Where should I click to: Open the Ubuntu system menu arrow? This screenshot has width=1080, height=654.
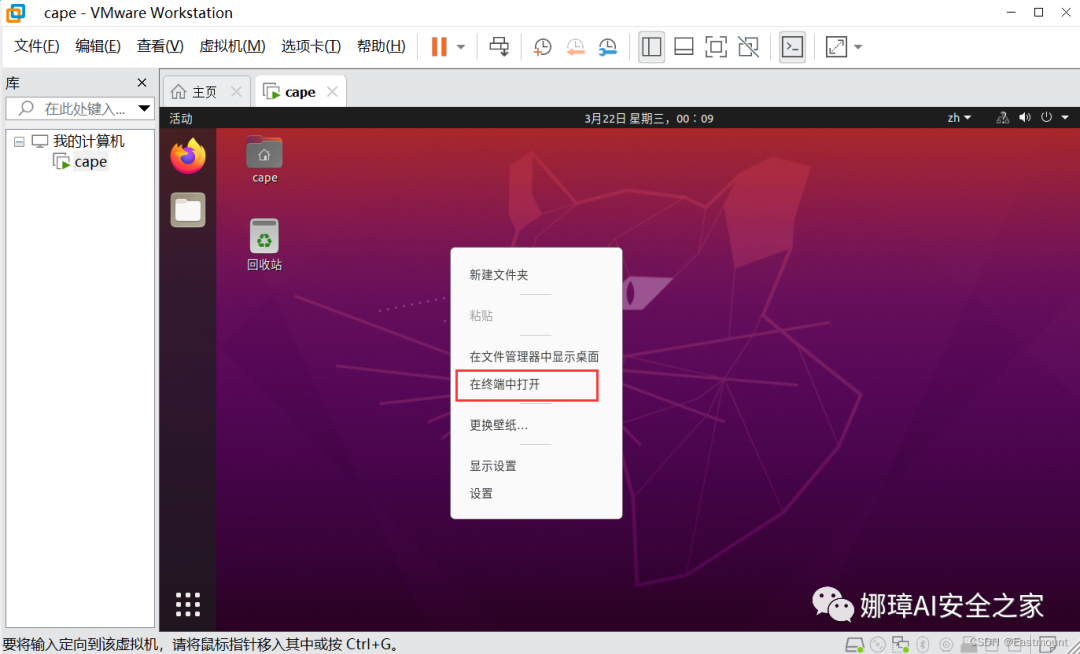click(x=1065, y=118)
